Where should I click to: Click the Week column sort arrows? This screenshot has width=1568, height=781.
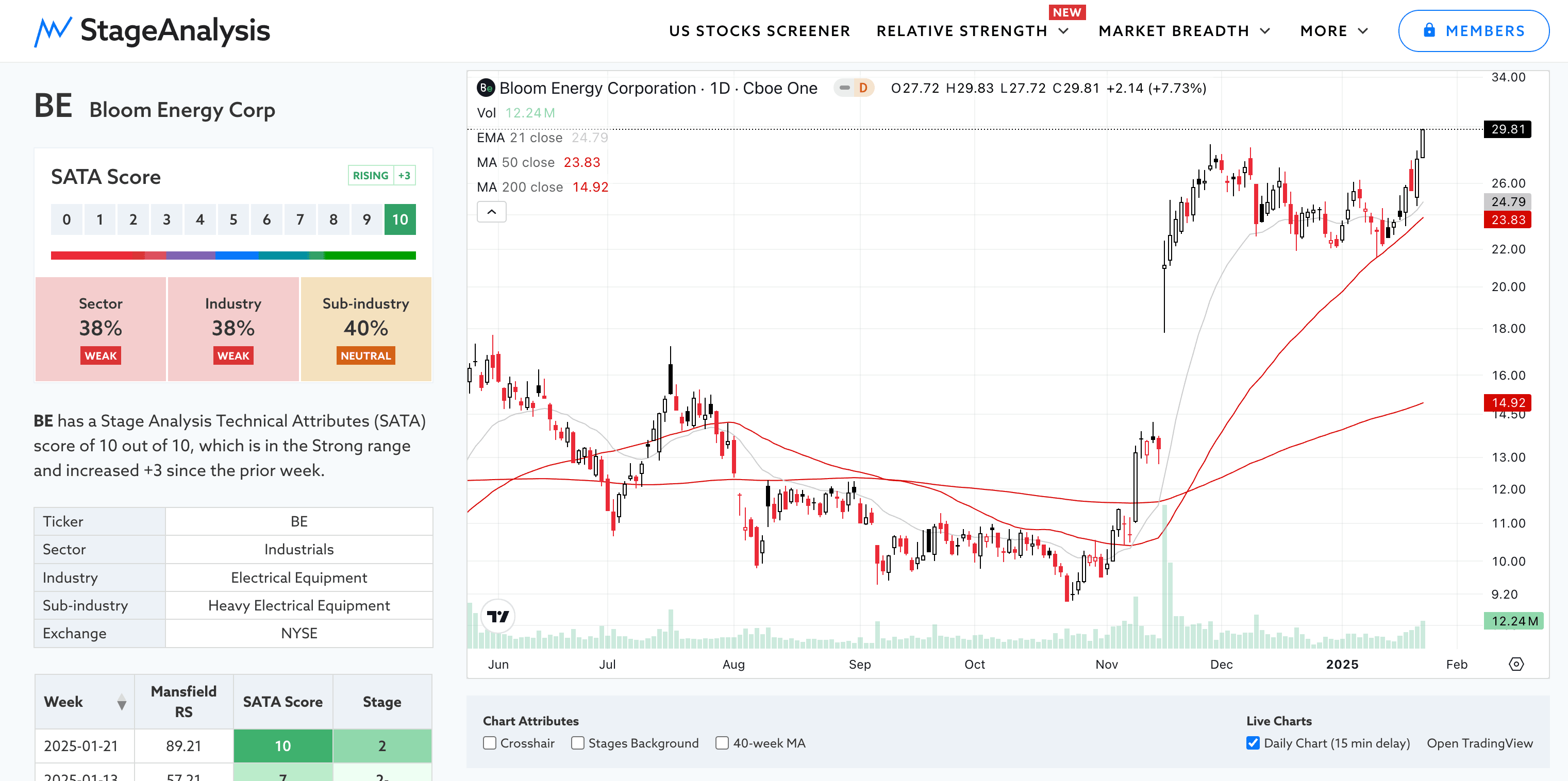pyautogui.click(x=122, y=702)
